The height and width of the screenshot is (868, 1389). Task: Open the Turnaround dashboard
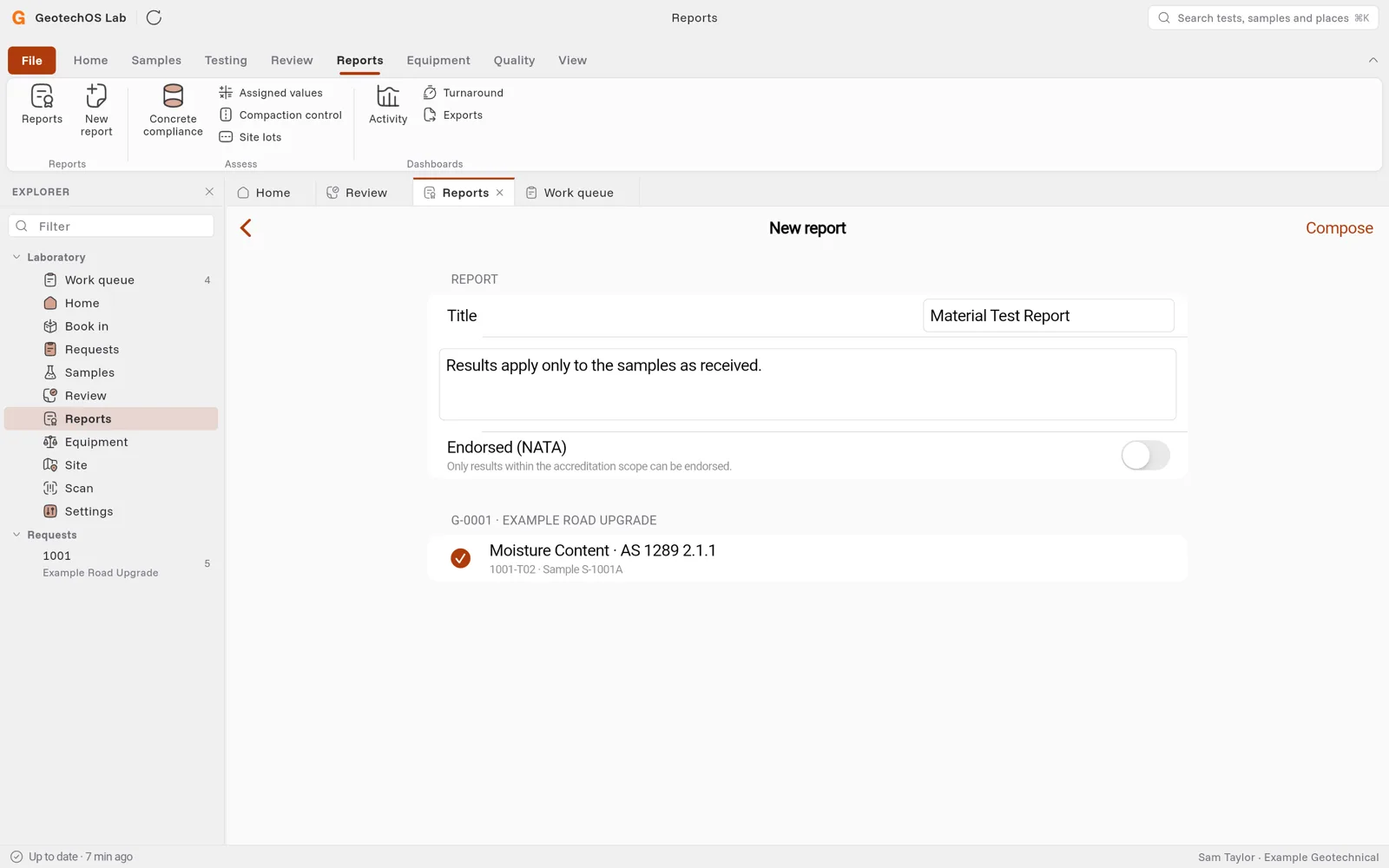point(464,93)
